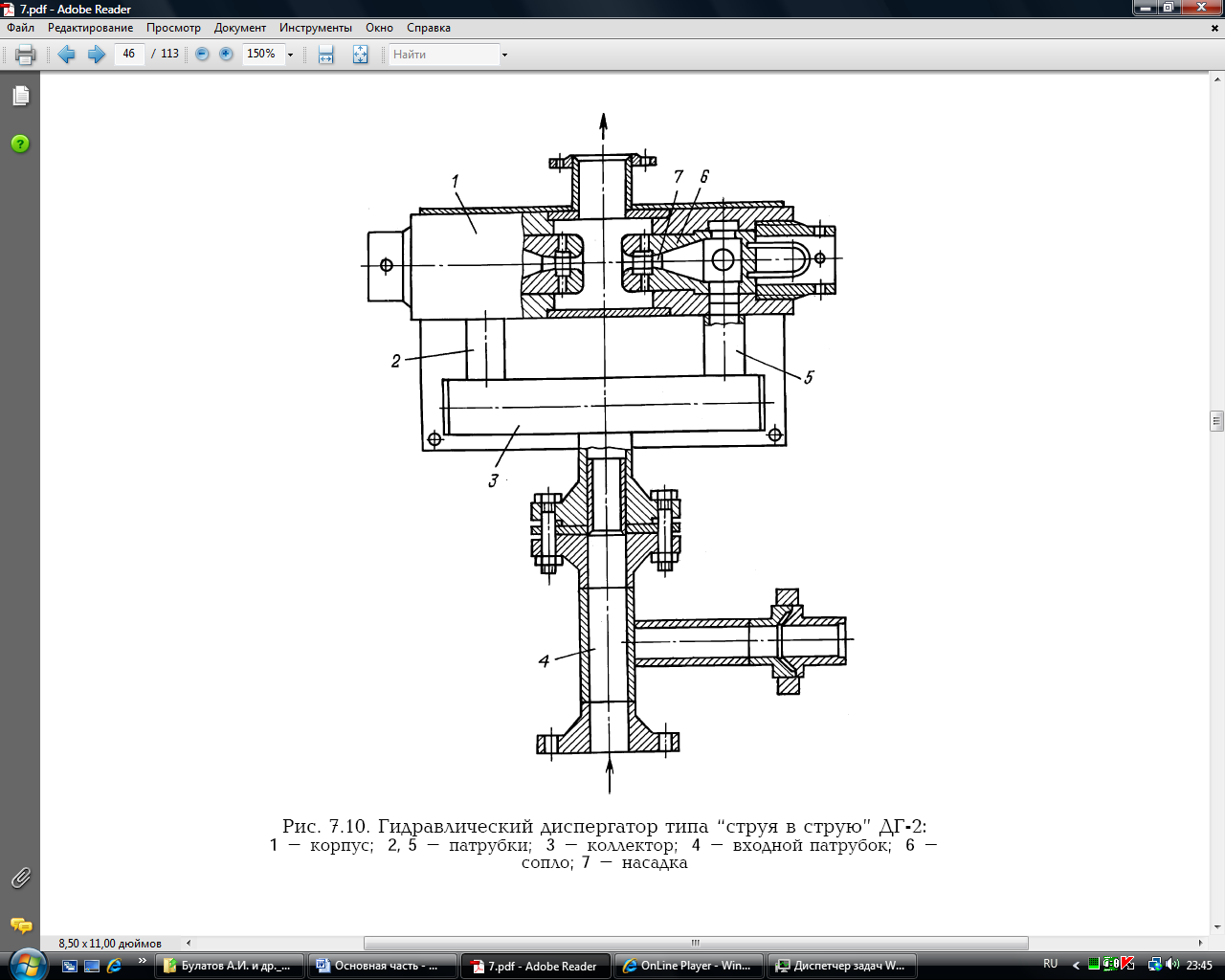Screen dimensions: 1225x980
Task: Open the Comments panel icon
Action: [20, 925]
